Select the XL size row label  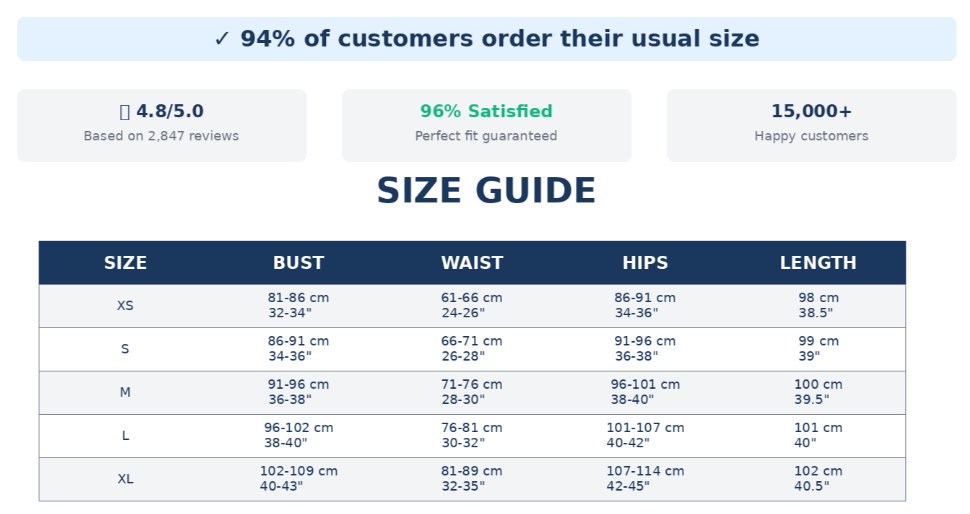coord(125,479)
